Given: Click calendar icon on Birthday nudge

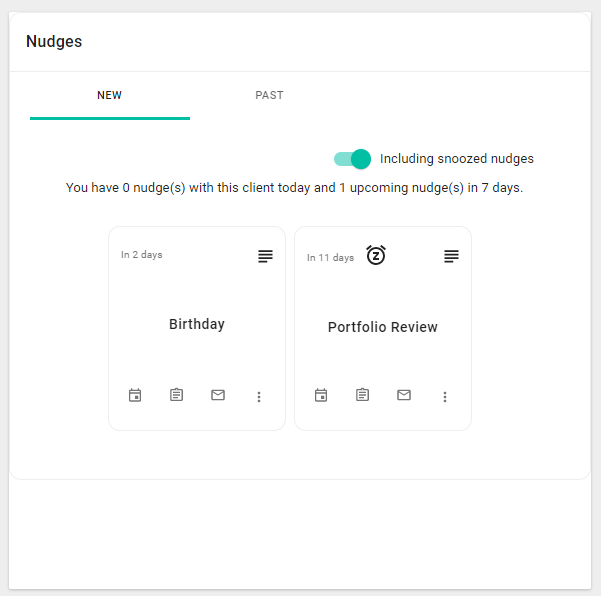Looking at the screenshot, I should pos(135,395).
